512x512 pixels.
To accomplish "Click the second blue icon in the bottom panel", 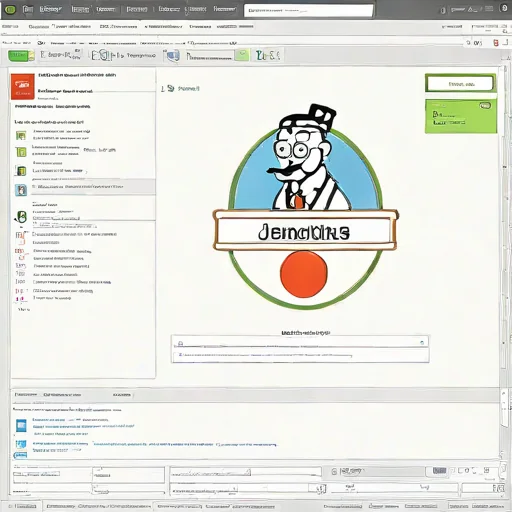I will pos(21,444).
